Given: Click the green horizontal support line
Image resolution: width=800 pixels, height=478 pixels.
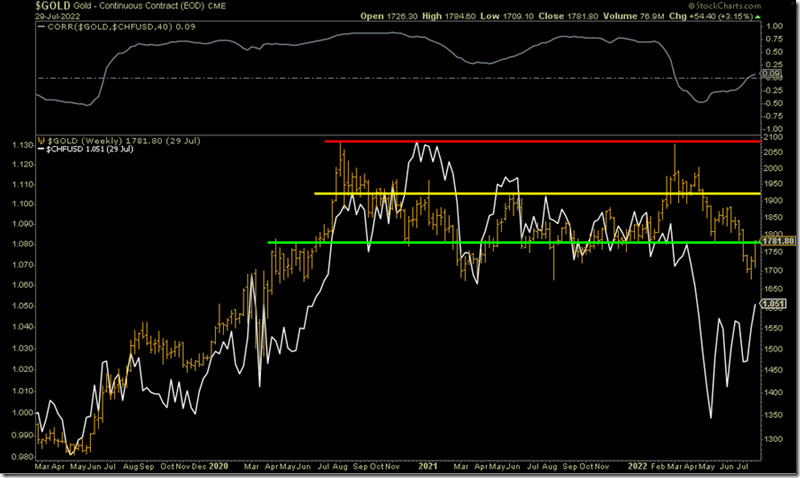Looking at the screenshot, I should [x=514, y=242].
